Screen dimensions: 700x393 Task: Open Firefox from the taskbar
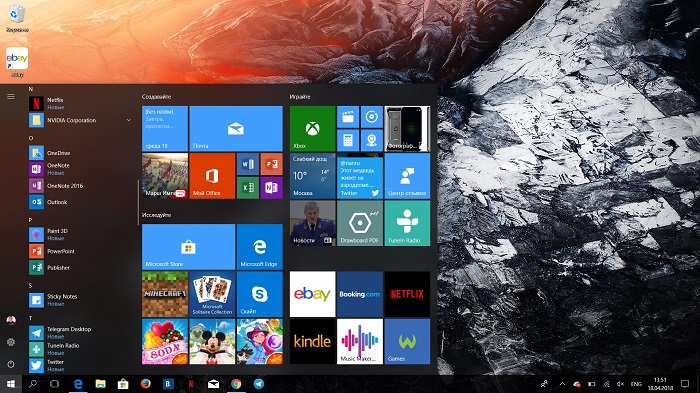click(146, 384)
